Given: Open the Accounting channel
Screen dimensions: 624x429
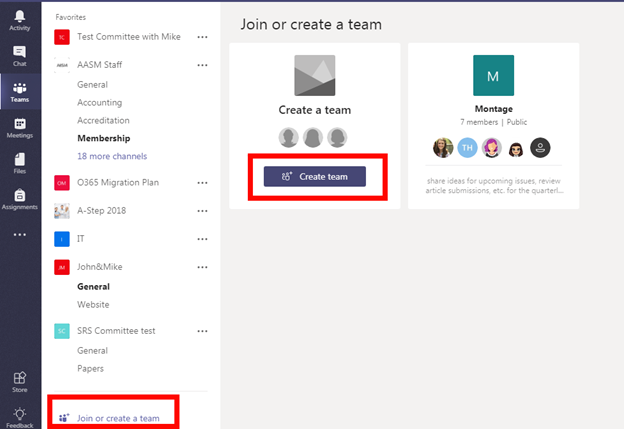Looking at the screenshot, I should [x=99, y=102].
